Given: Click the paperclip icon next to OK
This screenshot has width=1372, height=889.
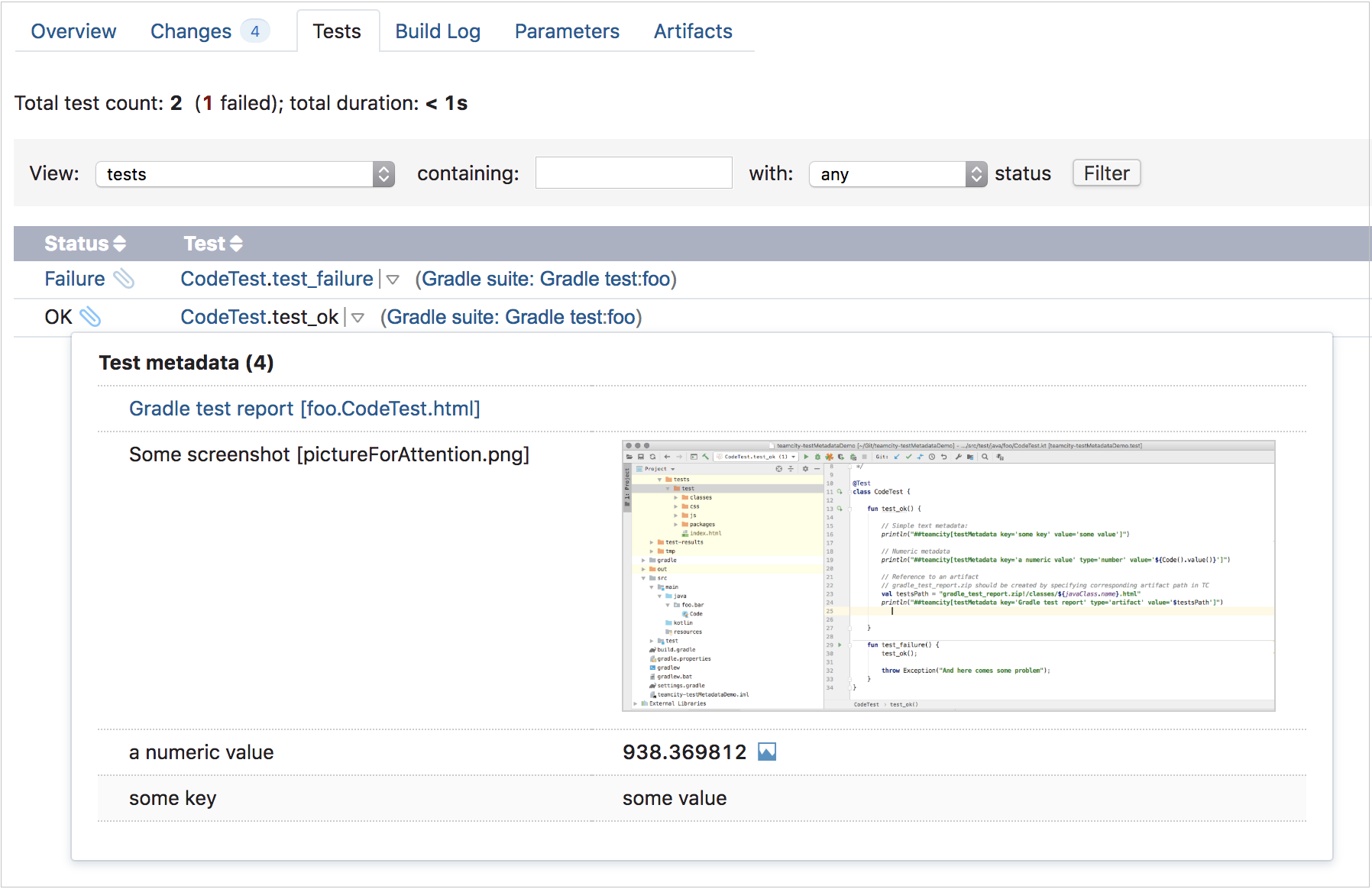Looking at the screenshot, I should click(90, 317).
